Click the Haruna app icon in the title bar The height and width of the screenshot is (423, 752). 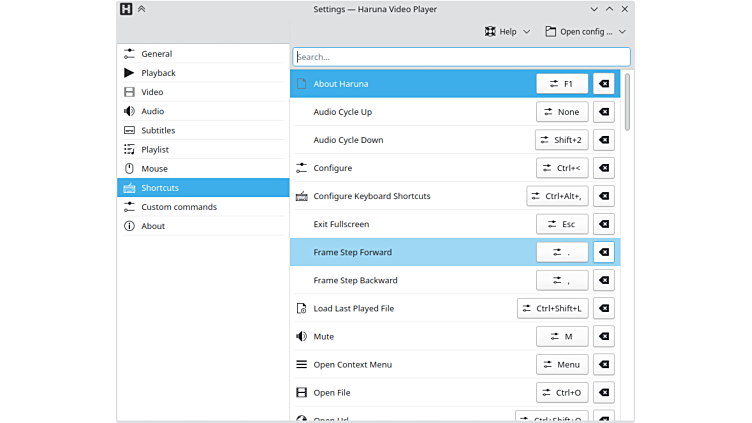[x=126, y=9]
